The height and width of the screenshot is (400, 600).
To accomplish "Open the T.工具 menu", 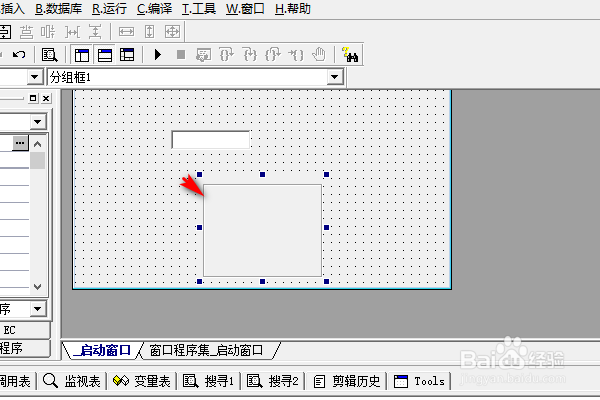I will point(199,8).
